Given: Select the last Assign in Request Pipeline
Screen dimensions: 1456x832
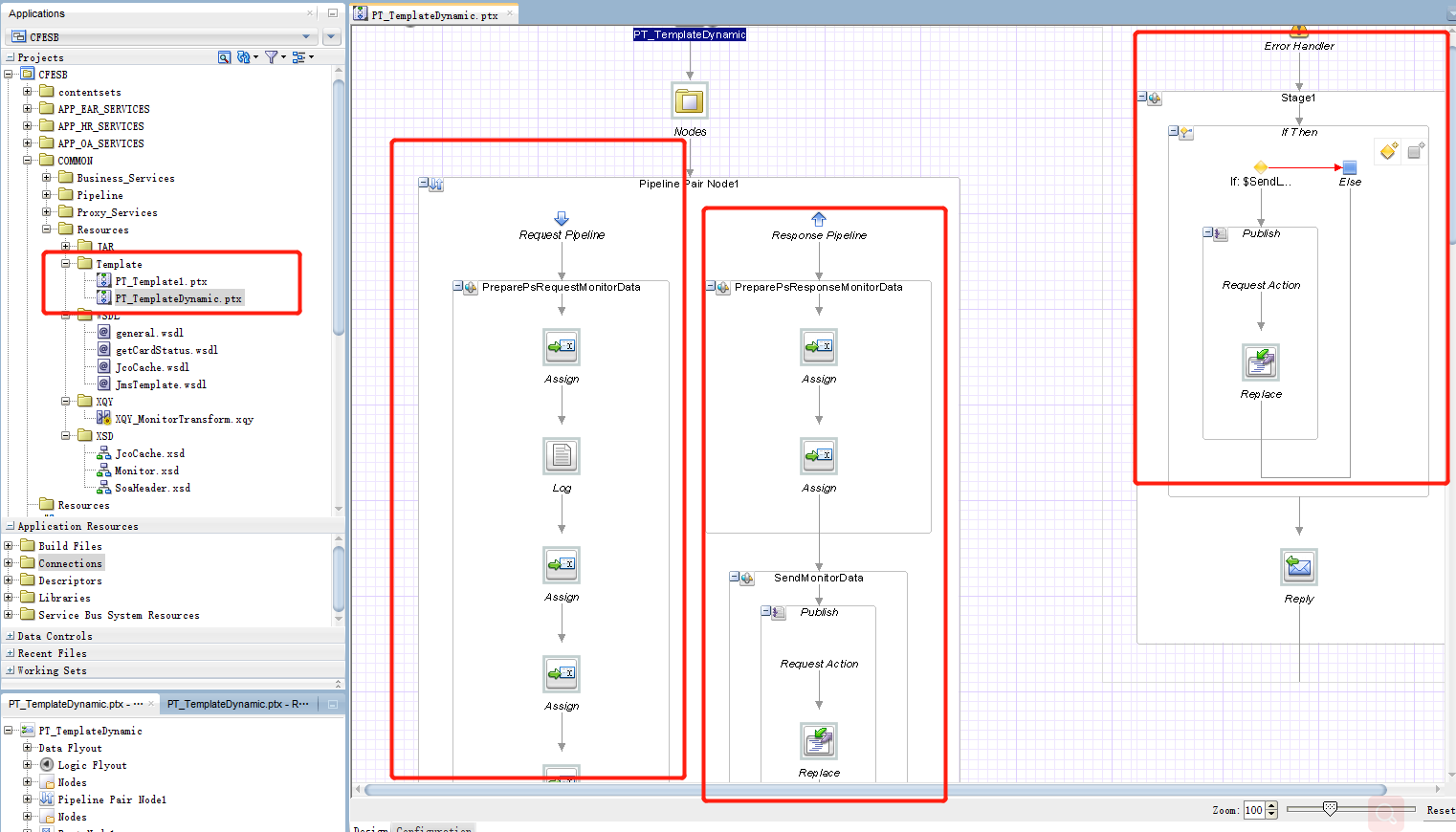Looking at the screenshot, I should click(x=562, y=673).
